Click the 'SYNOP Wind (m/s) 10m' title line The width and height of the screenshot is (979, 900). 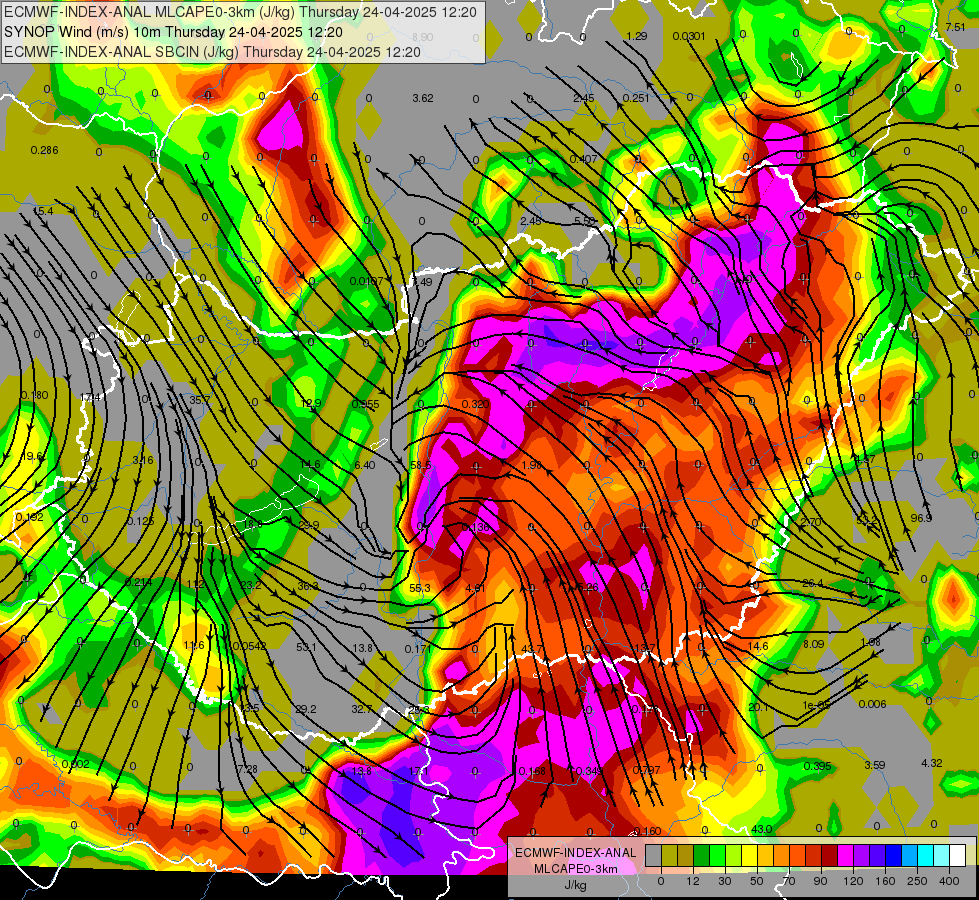tap(174, 32)
